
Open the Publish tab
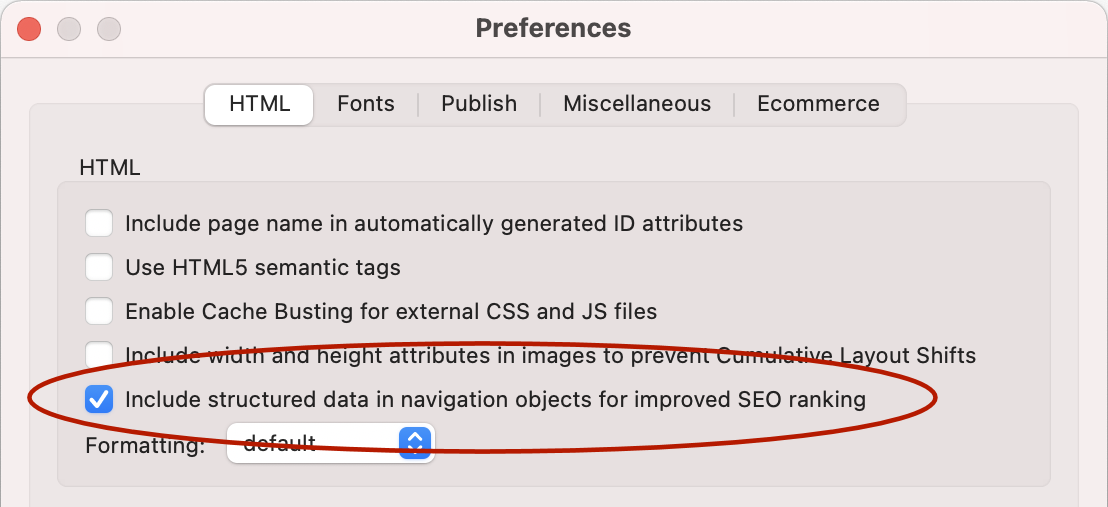[479, 104]
